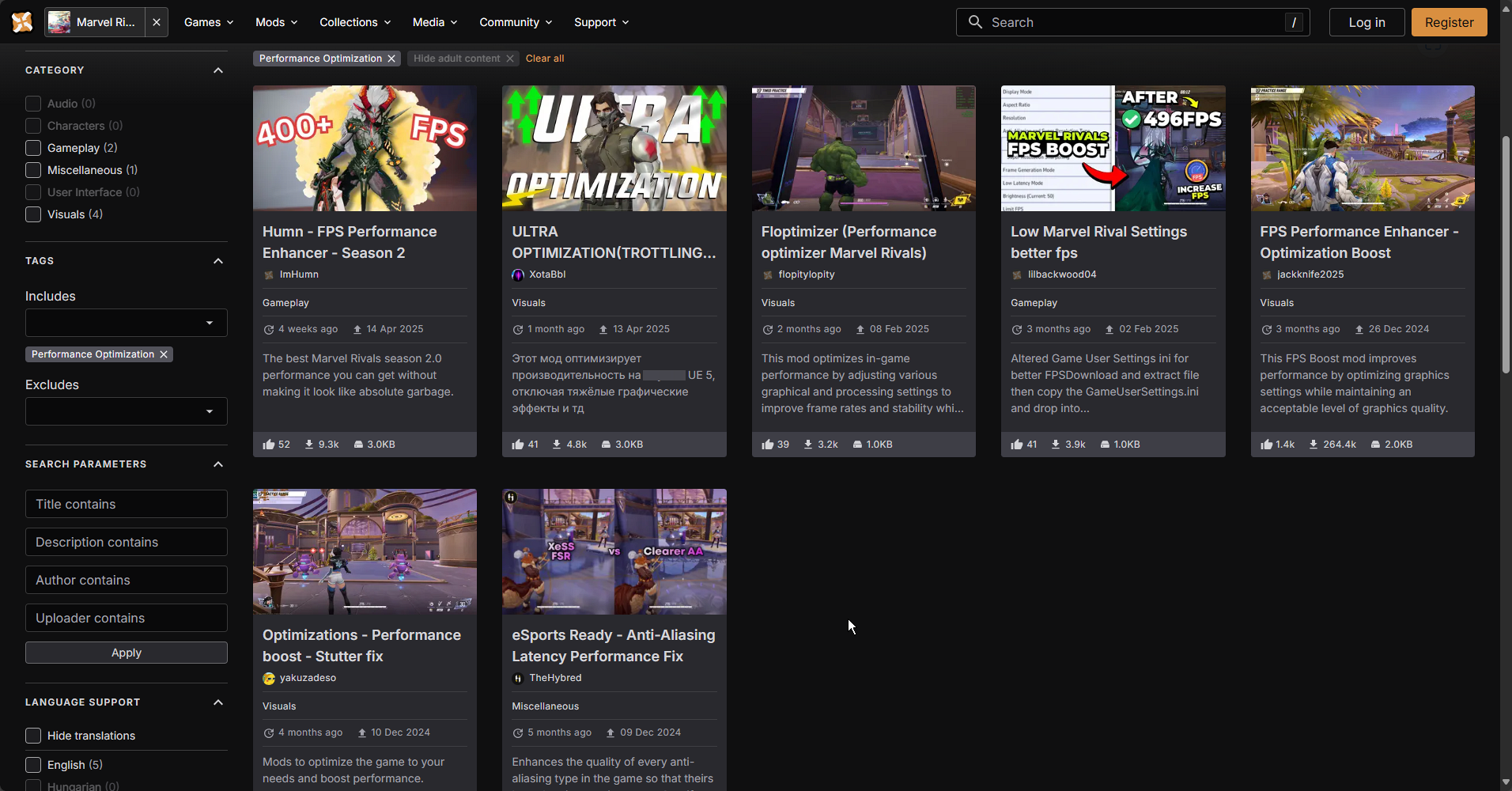Check the English language checkbox

(x=33, y=765)
